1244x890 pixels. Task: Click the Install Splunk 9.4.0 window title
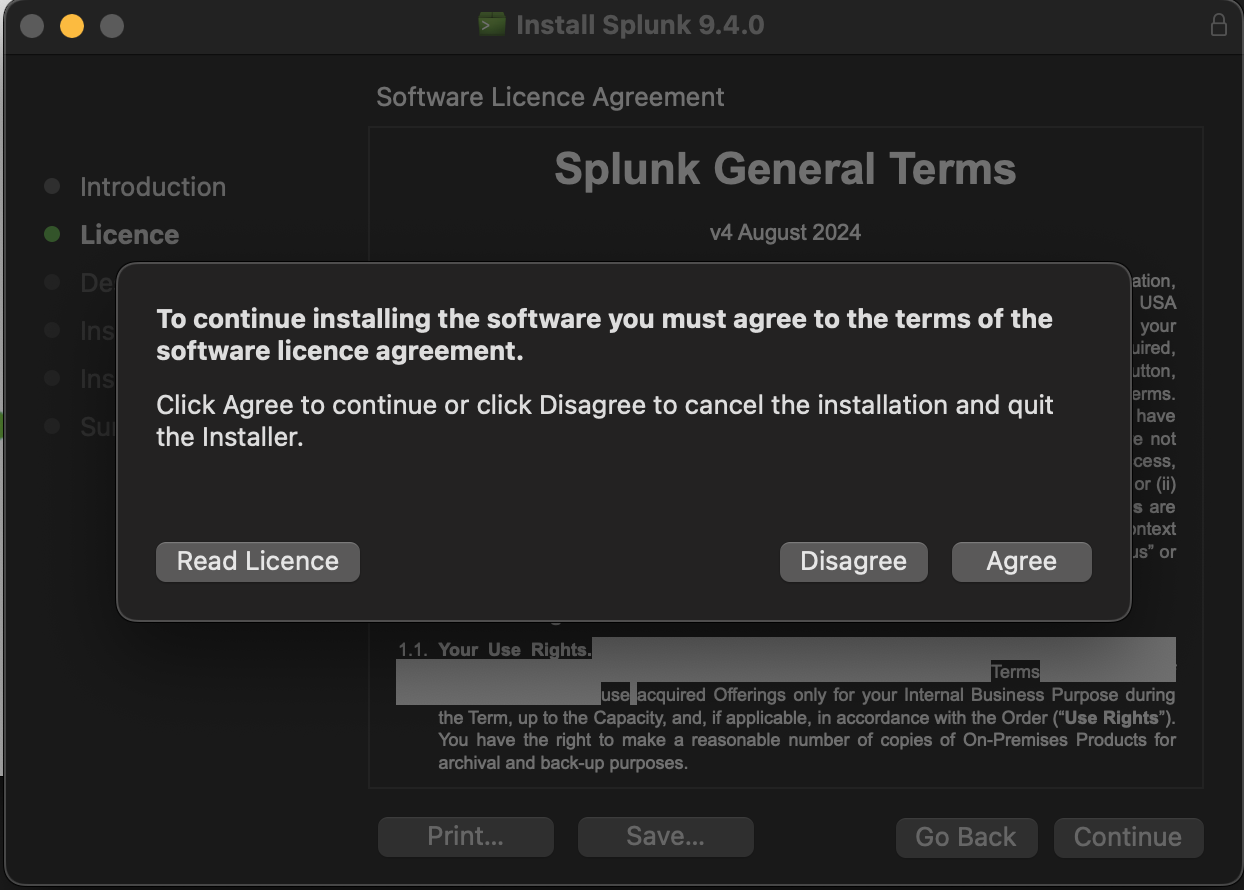click(640, 25)
